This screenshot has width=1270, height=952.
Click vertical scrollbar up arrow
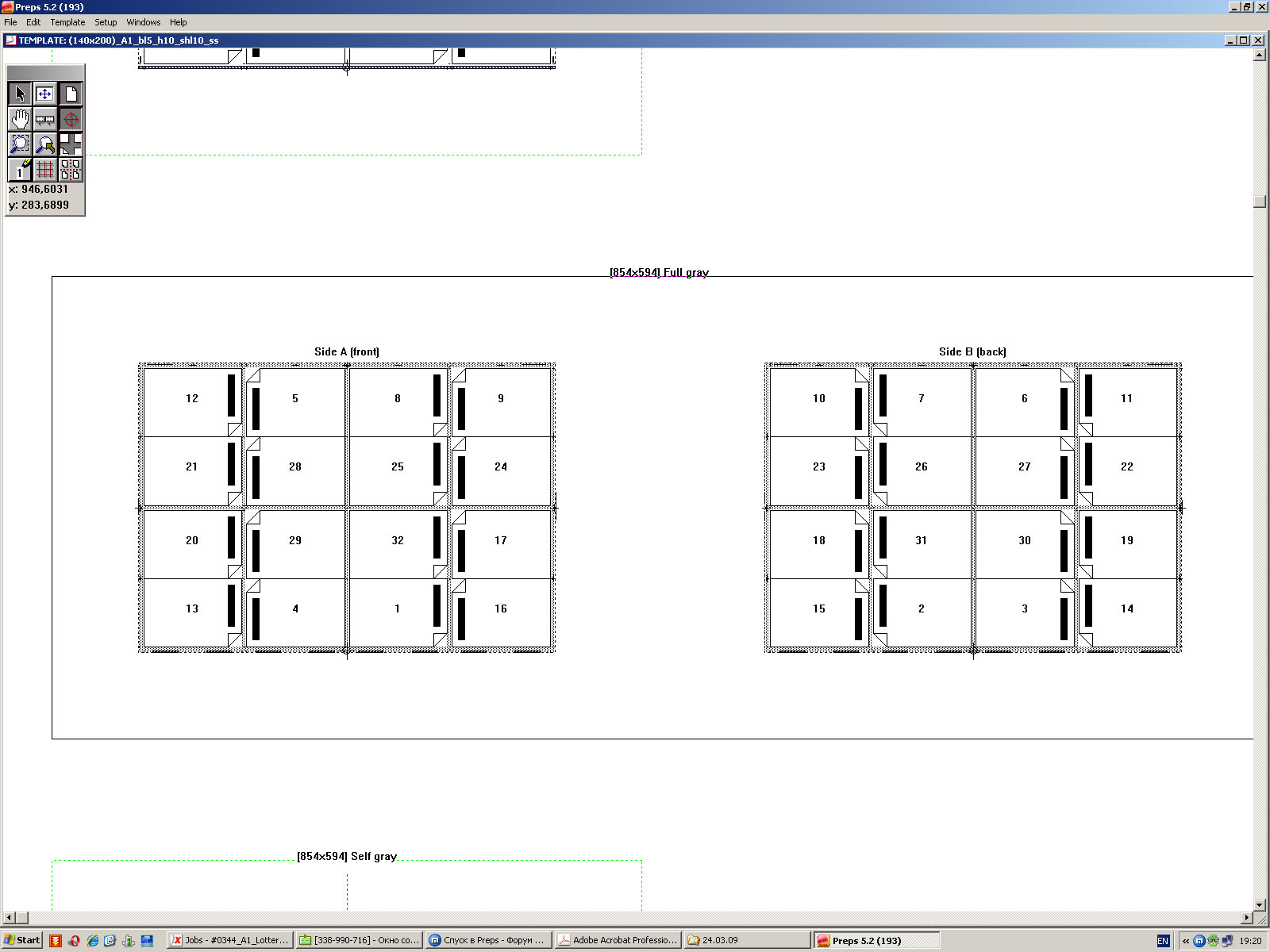point(1260,55)
